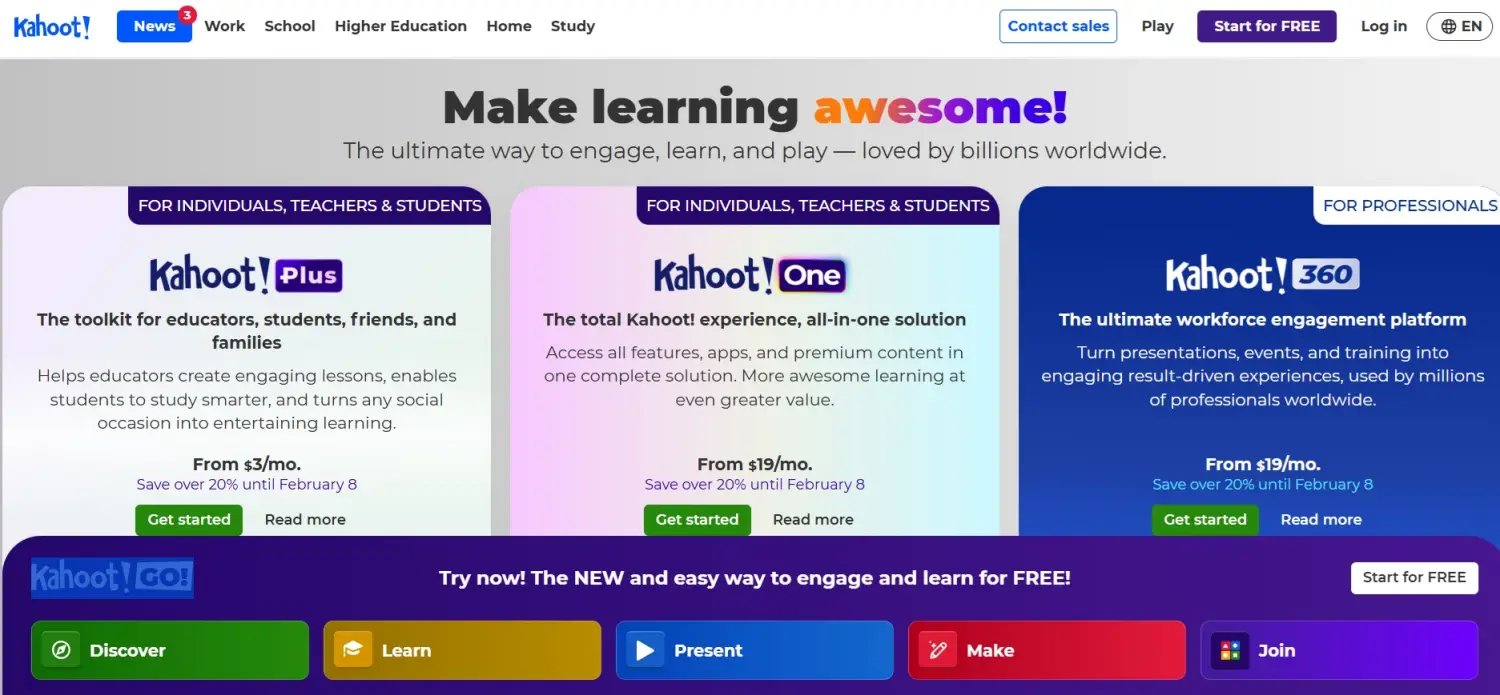Click the compass icon on Discover
Viewport: 1500px width, 695px height.
[x=61, y=650]
